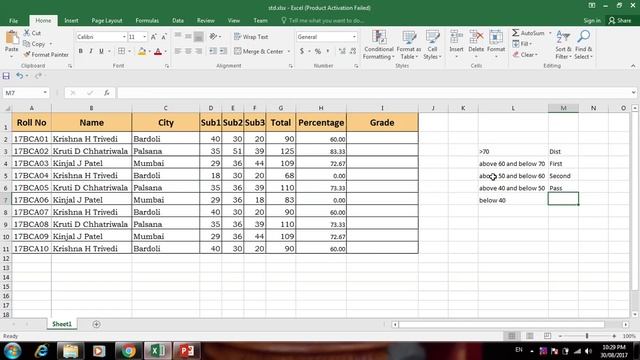
Task: Decrease font size with the smaller A icon
Action: point(164,37)
